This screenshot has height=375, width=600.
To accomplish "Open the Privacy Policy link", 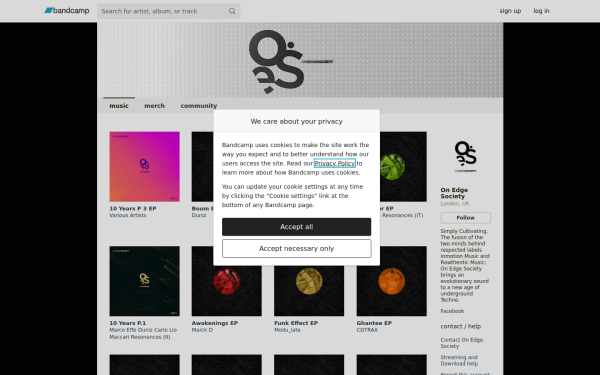I will click(x=334, y=163).
